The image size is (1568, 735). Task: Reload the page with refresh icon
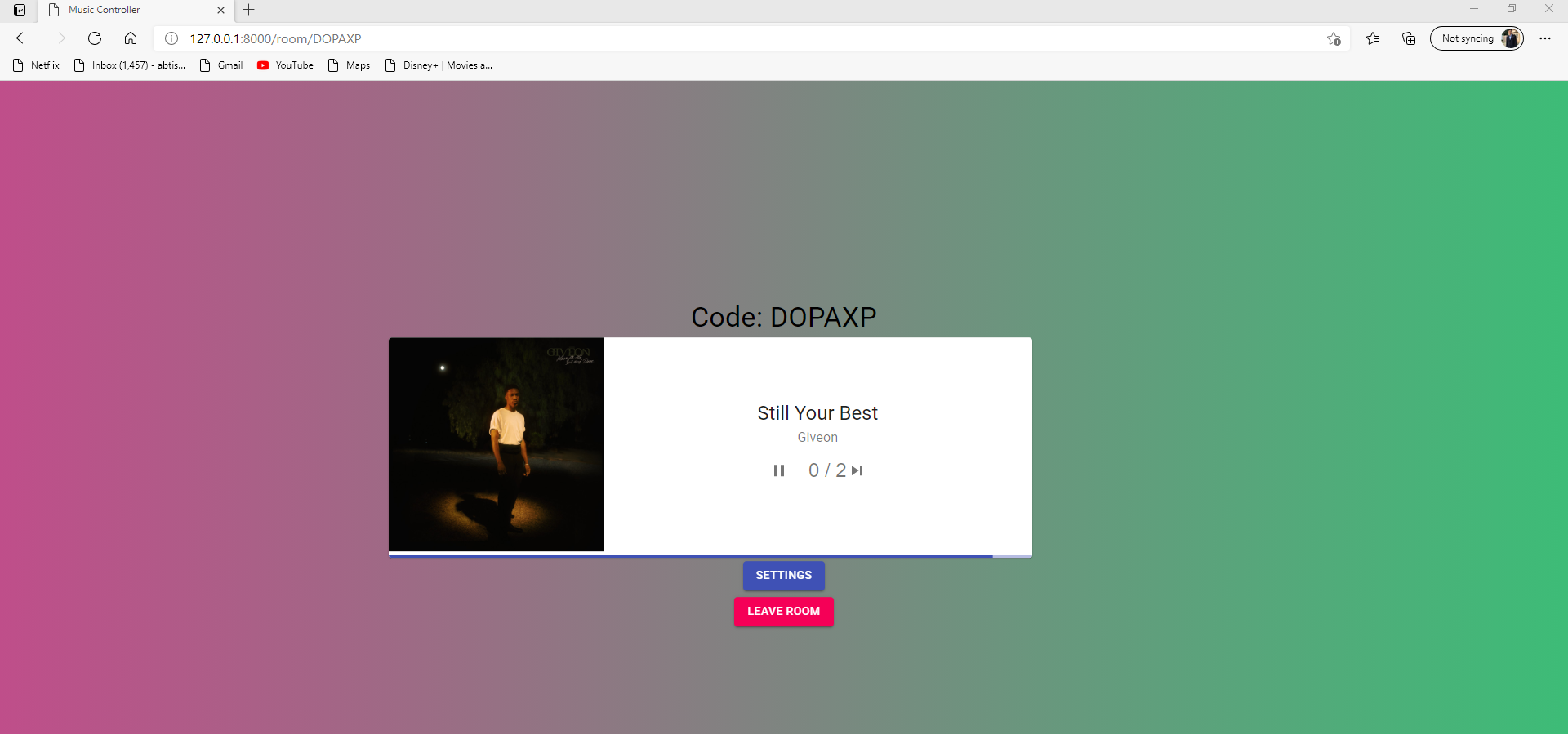coord(95,38)
